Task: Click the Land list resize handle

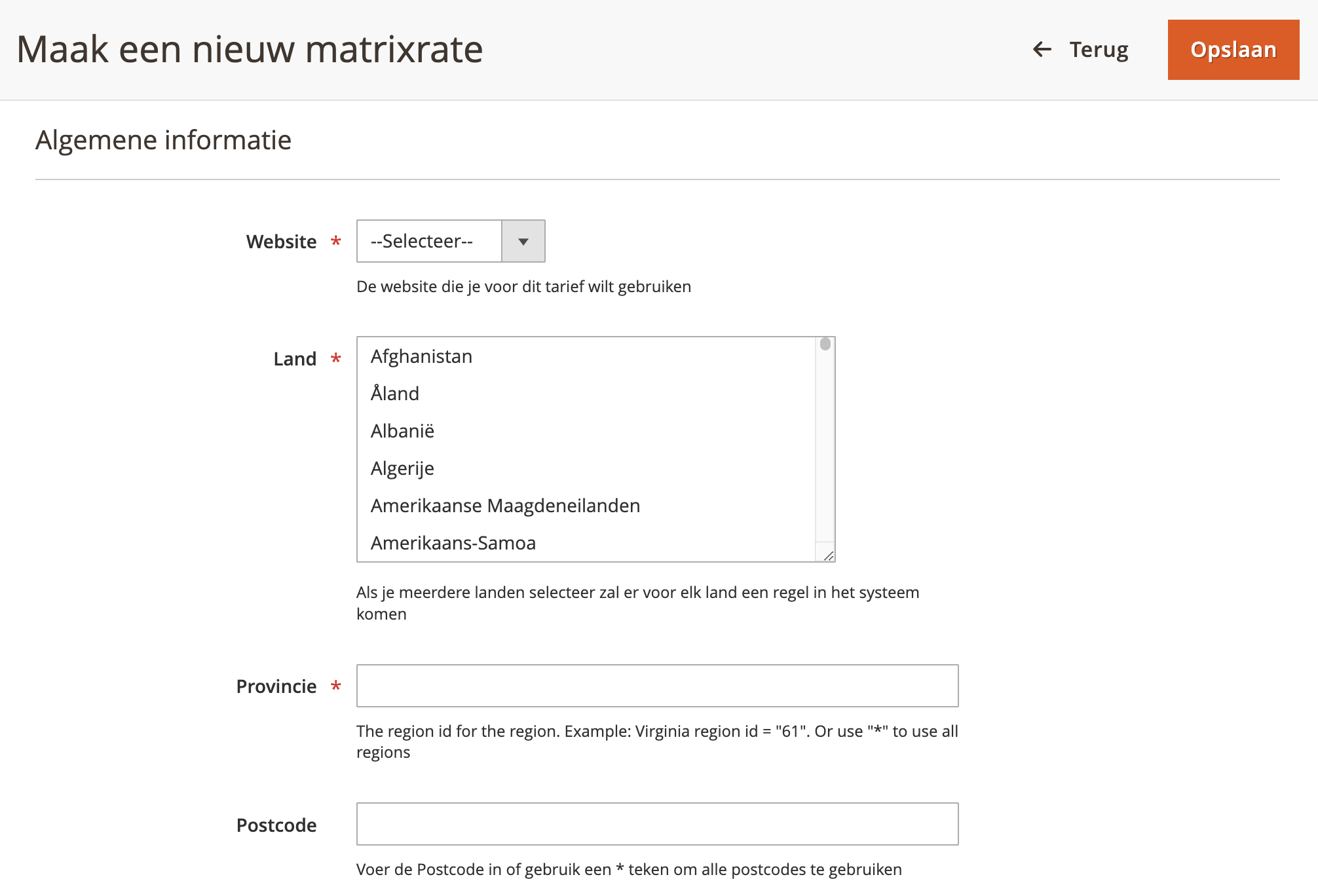Action: click(828, 555)
